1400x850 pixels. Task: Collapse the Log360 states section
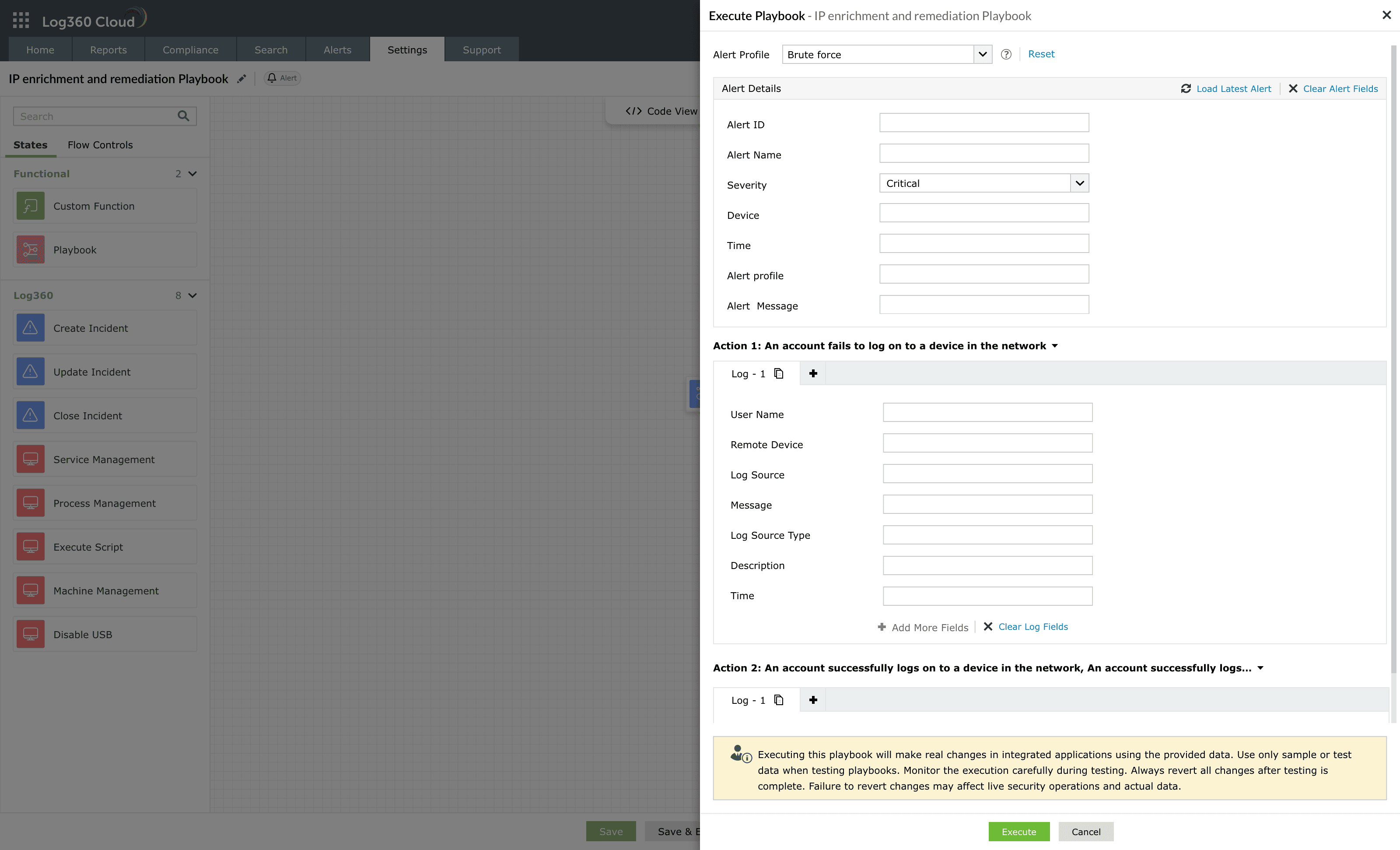point(192,295)
